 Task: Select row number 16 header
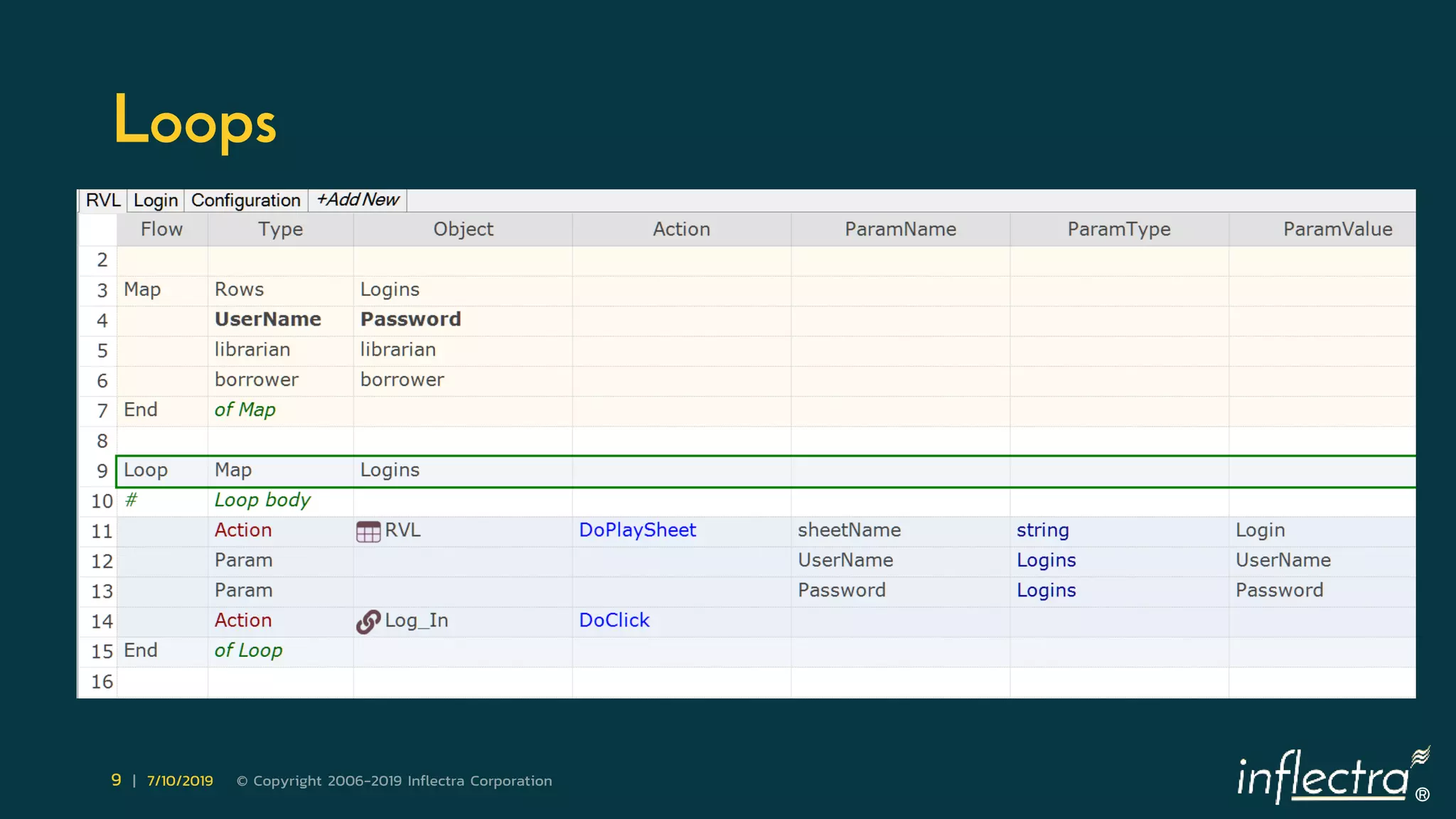pyautogui.click(x=101, y=682)
